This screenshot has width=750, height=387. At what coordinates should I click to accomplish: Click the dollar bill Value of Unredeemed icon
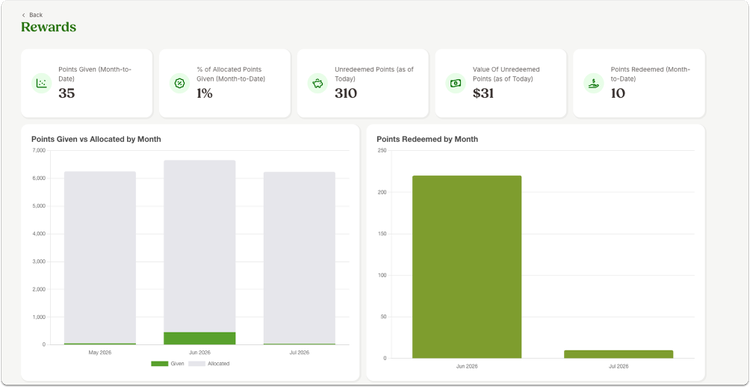[455, 83]
